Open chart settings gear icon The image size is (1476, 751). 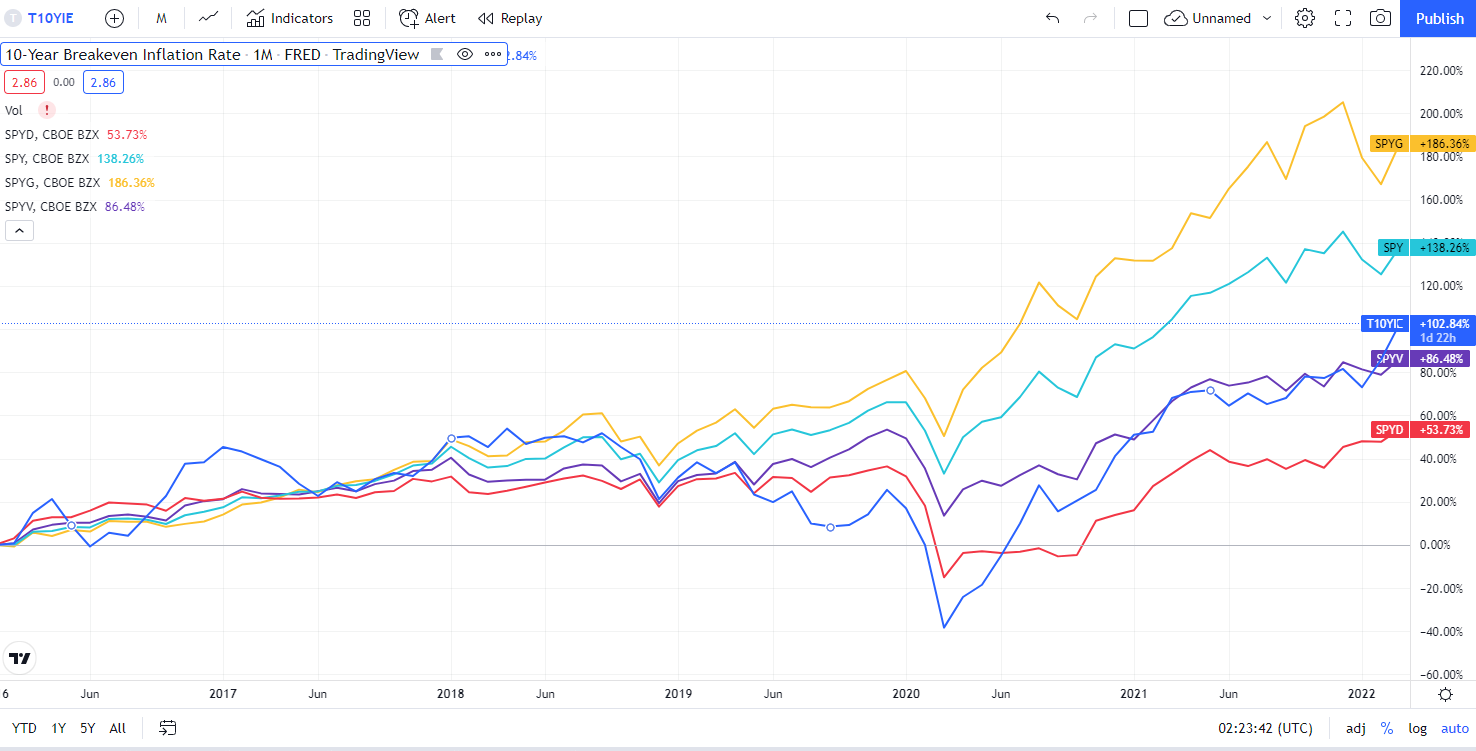point(1304,18)
